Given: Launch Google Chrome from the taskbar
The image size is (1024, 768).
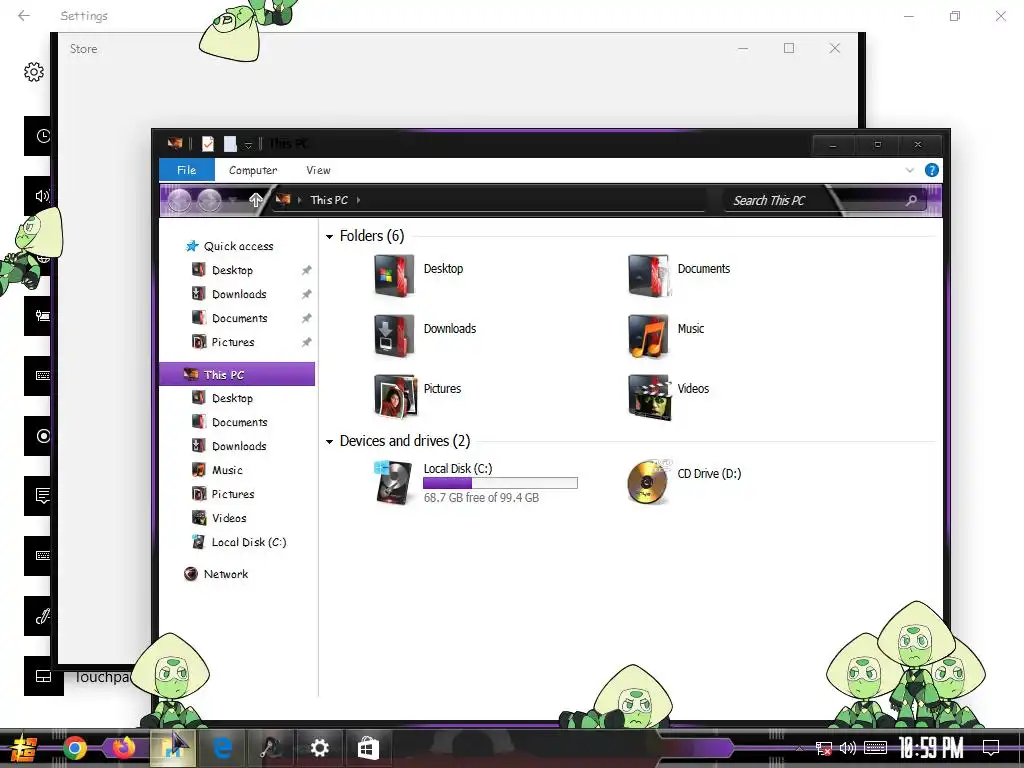Looking at the screenshot, I should (74, 748).
